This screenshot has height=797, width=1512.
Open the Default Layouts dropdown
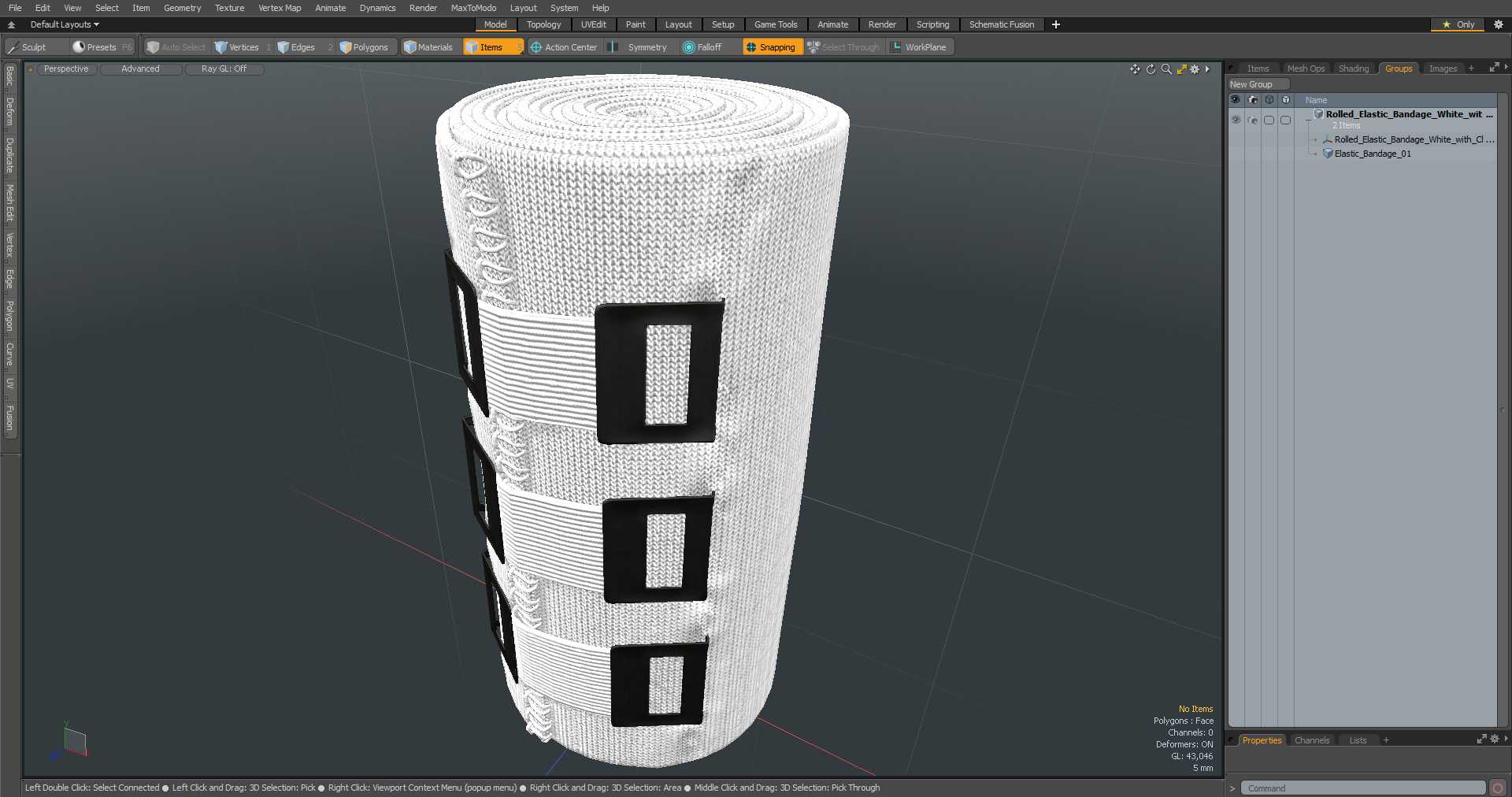(65, 24)
